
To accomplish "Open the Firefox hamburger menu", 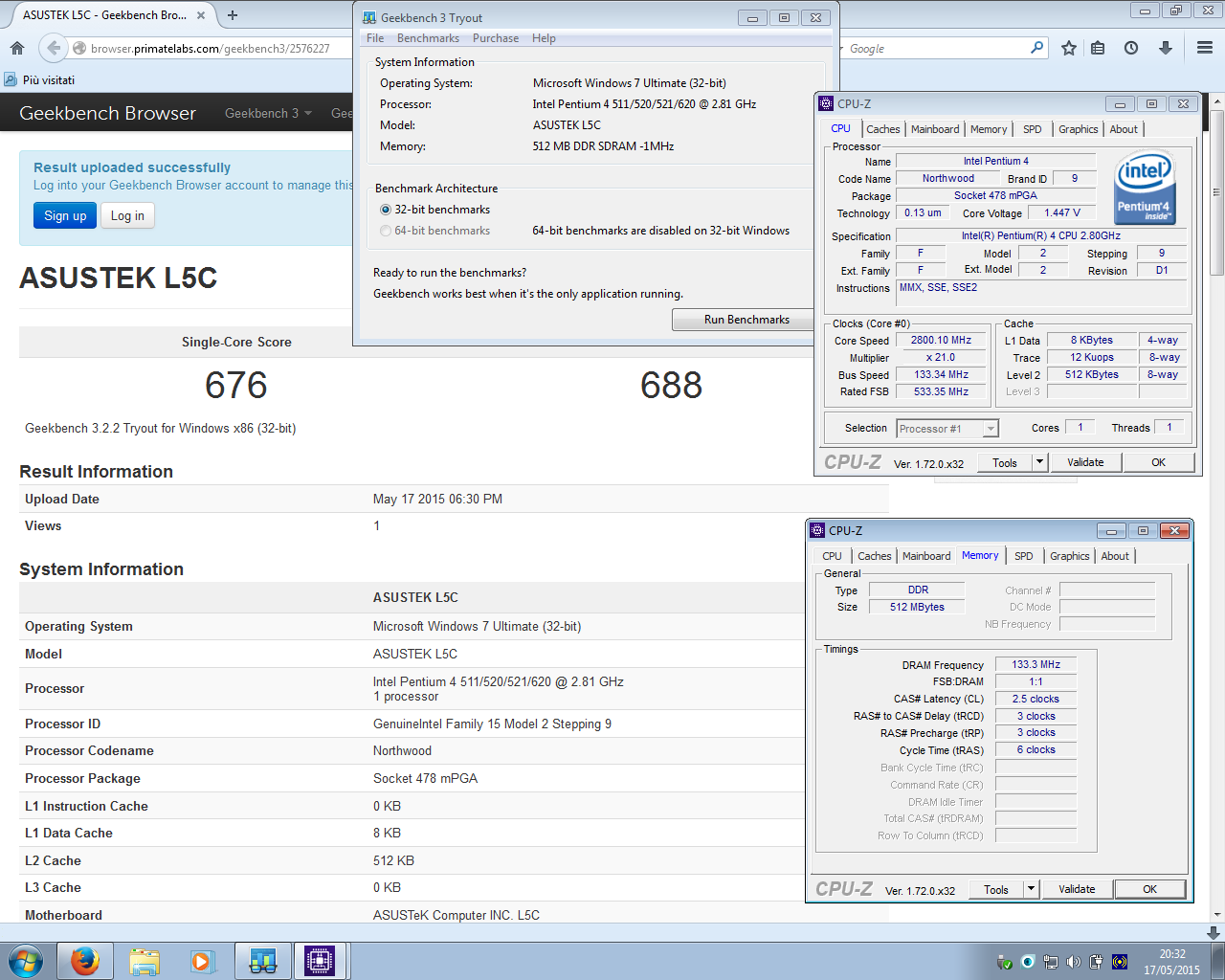I will point(1205,48).
